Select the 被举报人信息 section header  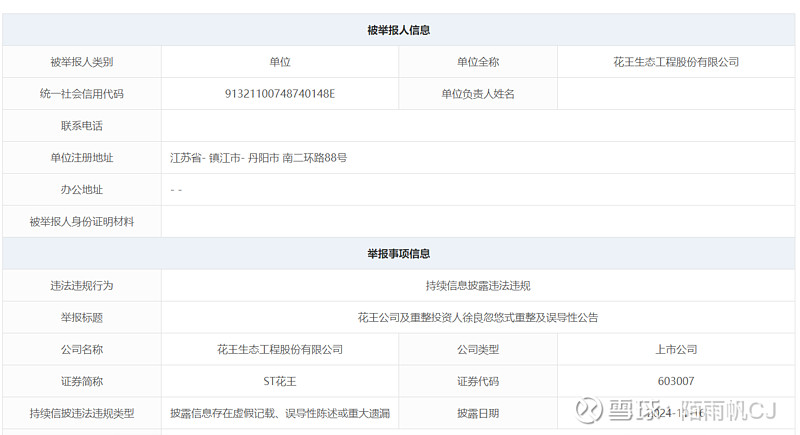click(398, 30)
